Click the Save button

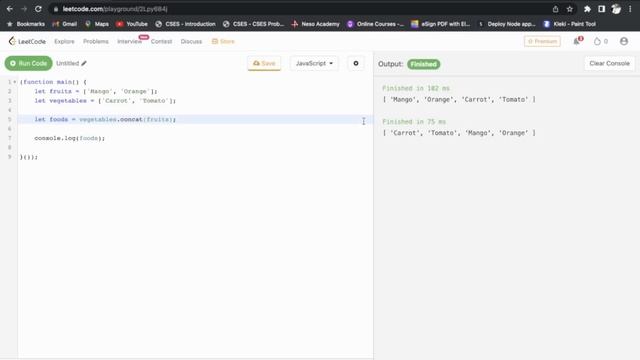(x=264, y=63)
